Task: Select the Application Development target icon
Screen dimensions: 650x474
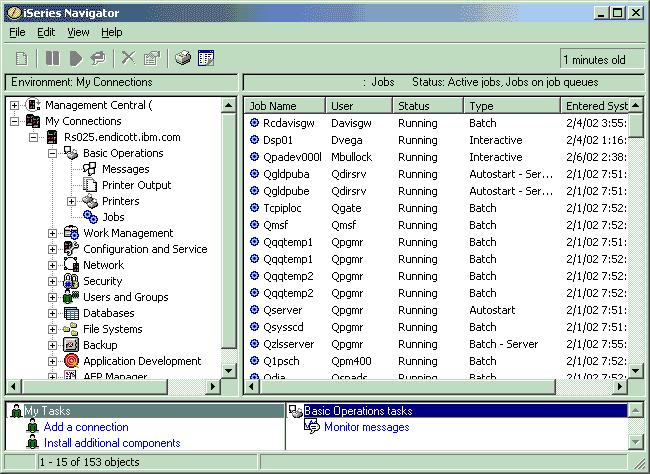Action: (x=71, y=361)
